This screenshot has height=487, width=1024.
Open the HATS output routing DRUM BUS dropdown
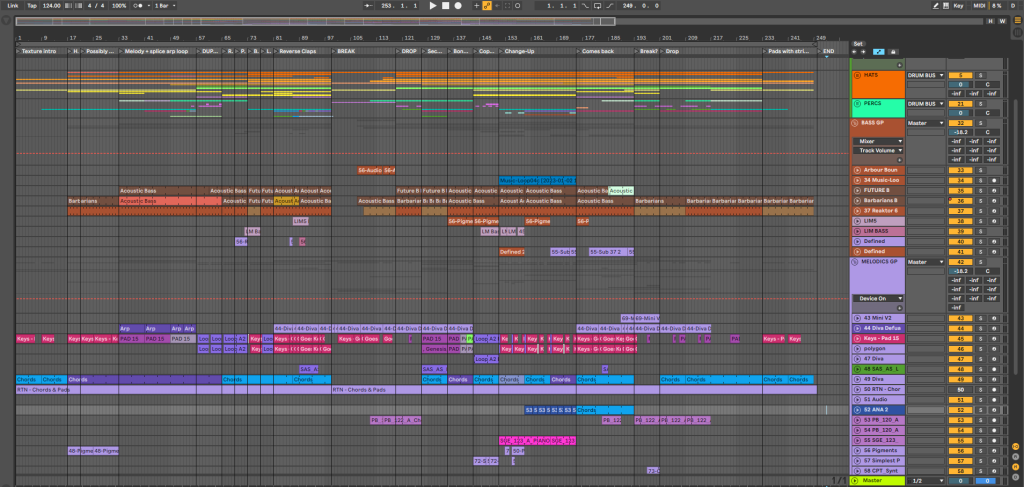click(925, 75)
